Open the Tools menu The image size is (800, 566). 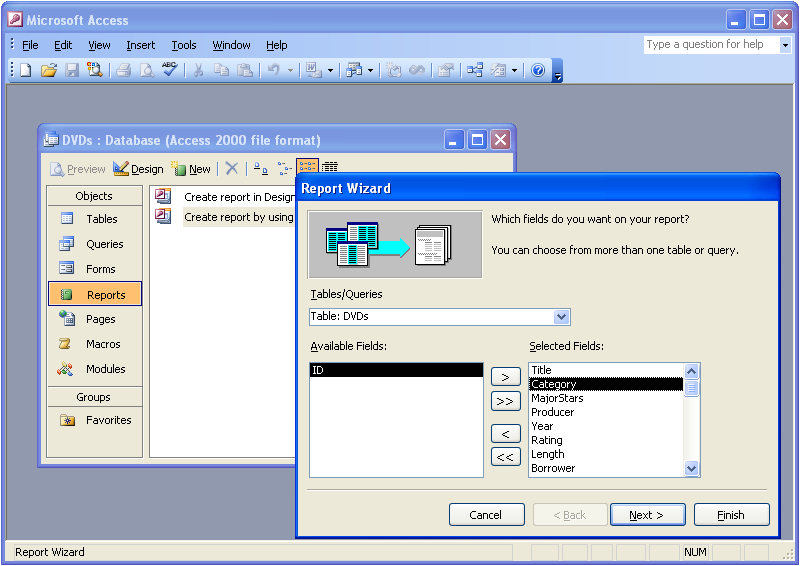184,45
